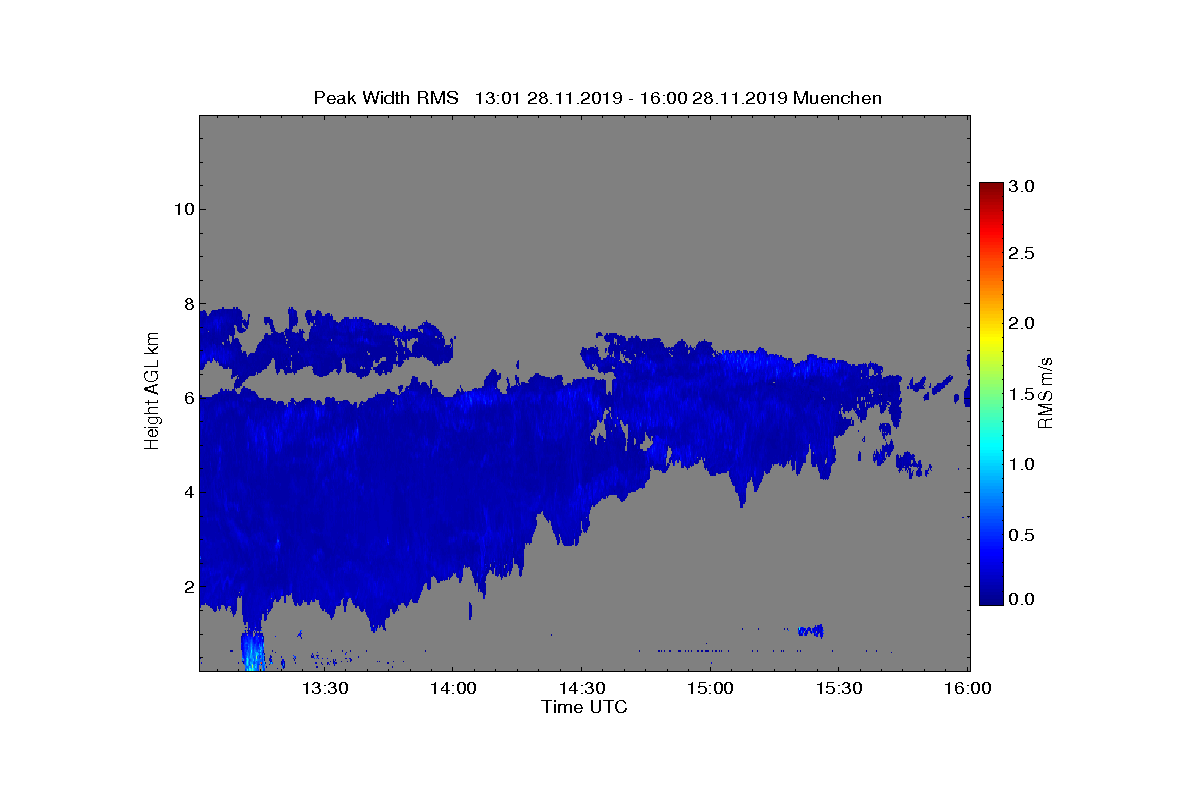Click the y-axis tick label "10"

[182, 209]
